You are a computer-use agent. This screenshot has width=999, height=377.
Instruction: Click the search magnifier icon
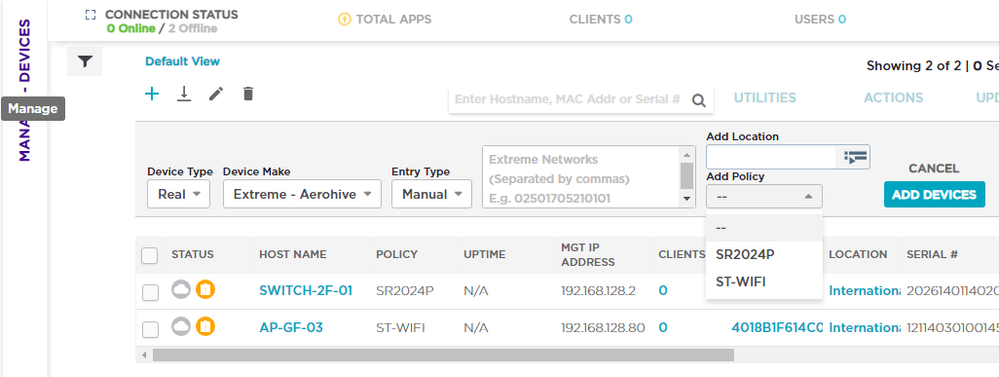(699, 100)
